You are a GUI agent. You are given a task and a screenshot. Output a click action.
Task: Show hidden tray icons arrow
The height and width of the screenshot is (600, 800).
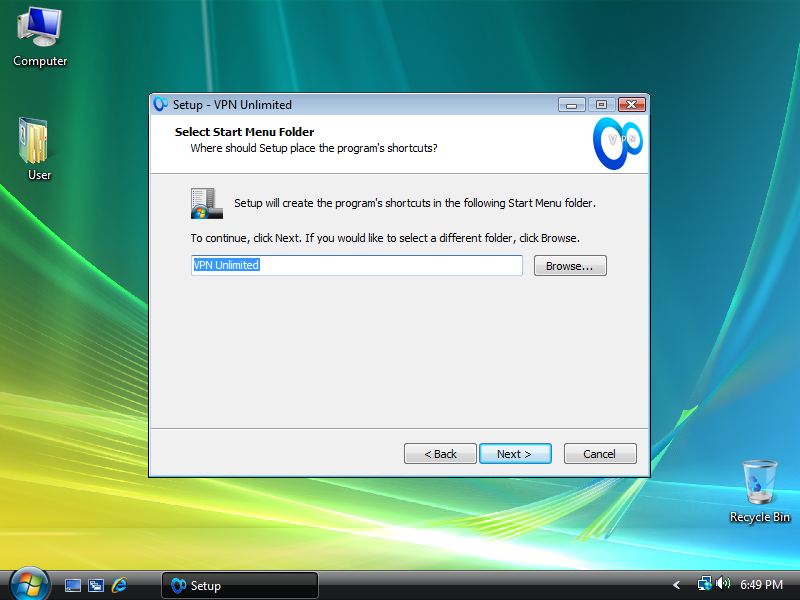pos(677,585)
